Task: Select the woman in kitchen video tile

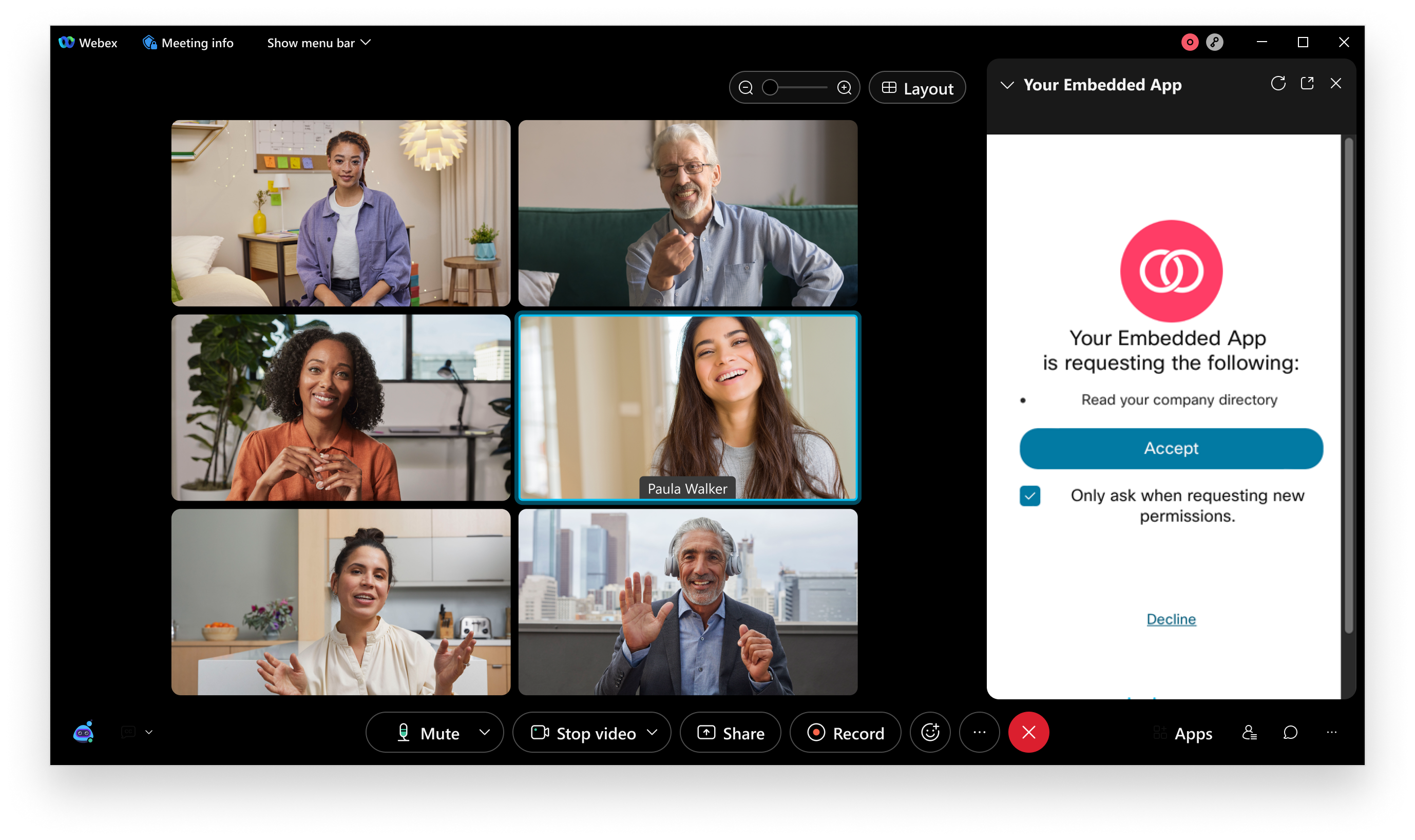Action: click(x=341, y=602)
